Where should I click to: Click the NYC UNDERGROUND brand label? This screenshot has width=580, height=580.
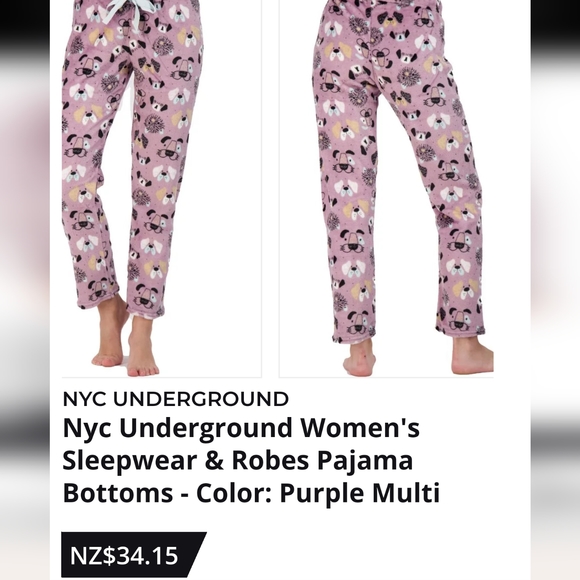pos(176,399)
